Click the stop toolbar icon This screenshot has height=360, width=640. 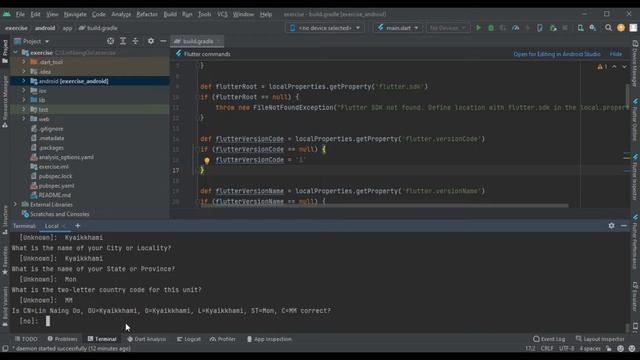pos(565,28)
